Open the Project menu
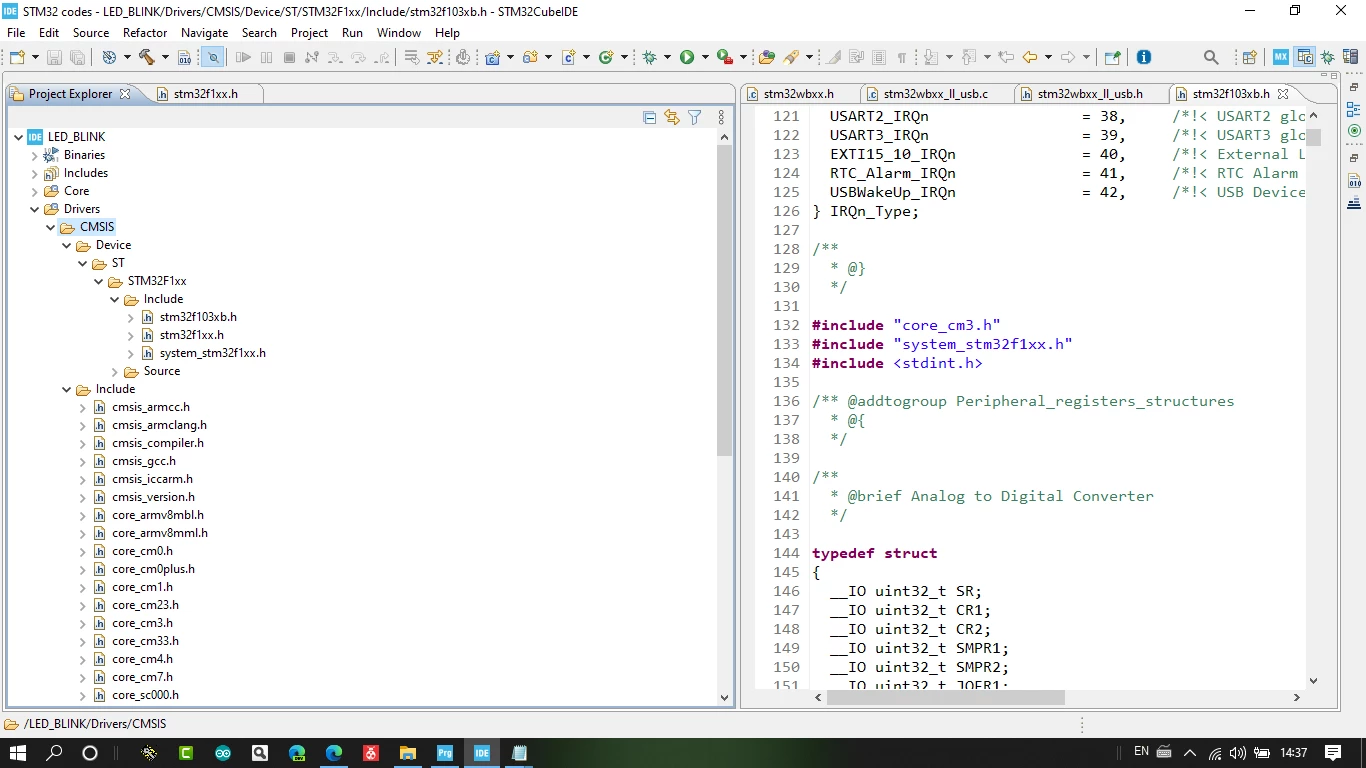The height and width of the screenshot is (768, 1366). coord(309,33)
